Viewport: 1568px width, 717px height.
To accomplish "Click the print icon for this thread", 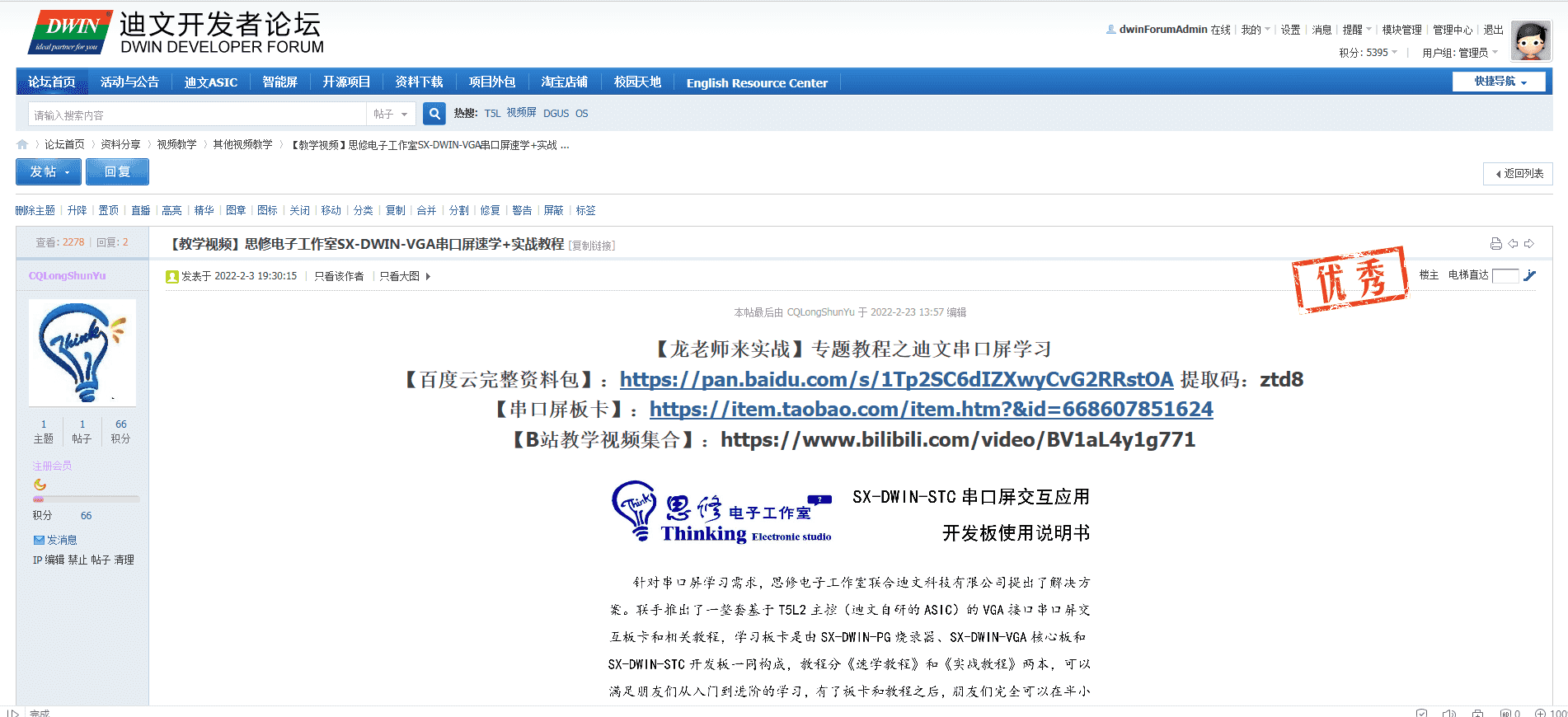I will click(1496, 244).
